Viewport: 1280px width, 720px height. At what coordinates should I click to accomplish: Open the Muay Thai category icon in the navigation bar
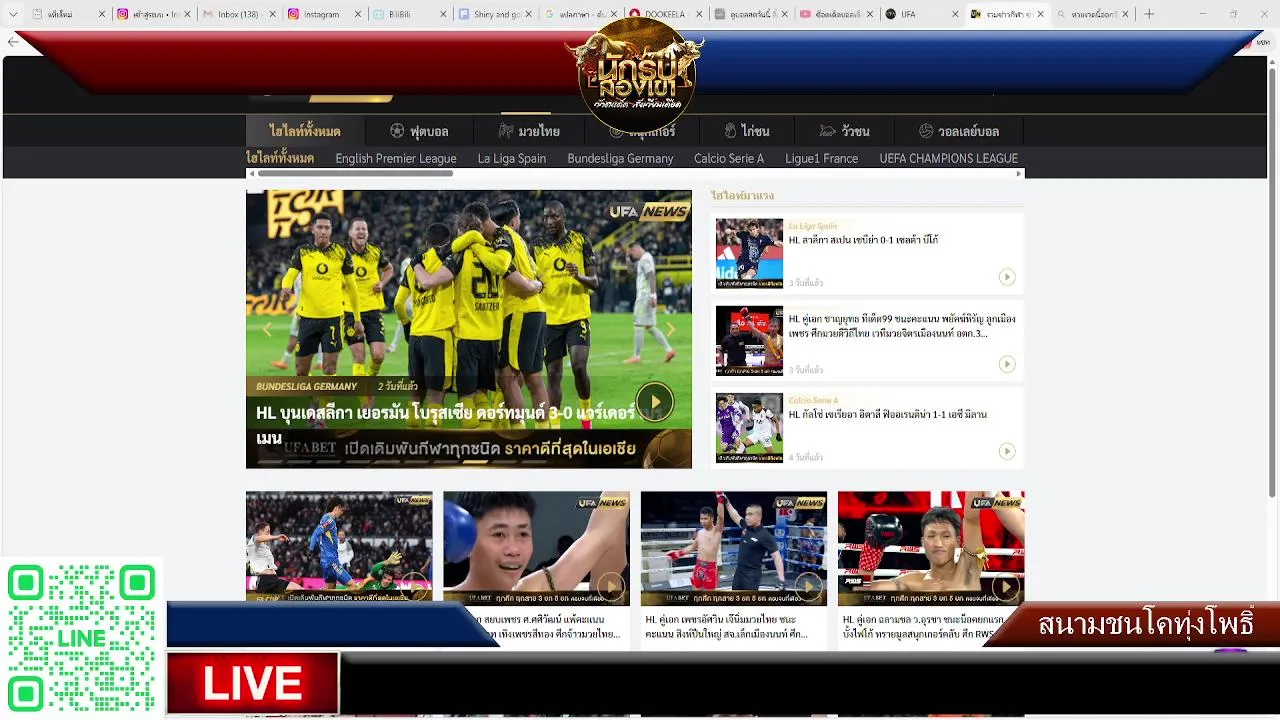pyautogui.click(x=506, y=131)
